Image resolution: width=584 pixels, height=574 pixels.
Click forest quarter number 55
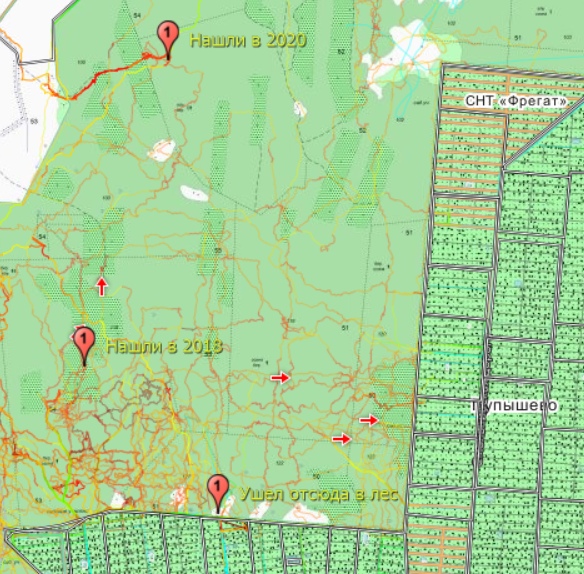[218, 250]
